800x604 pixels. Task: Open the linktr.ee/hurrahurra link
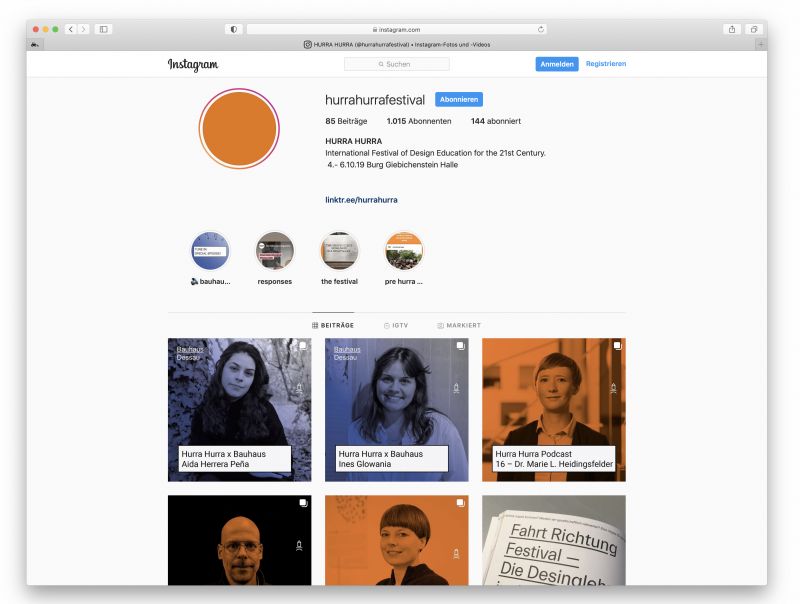(x=361, y=200)
